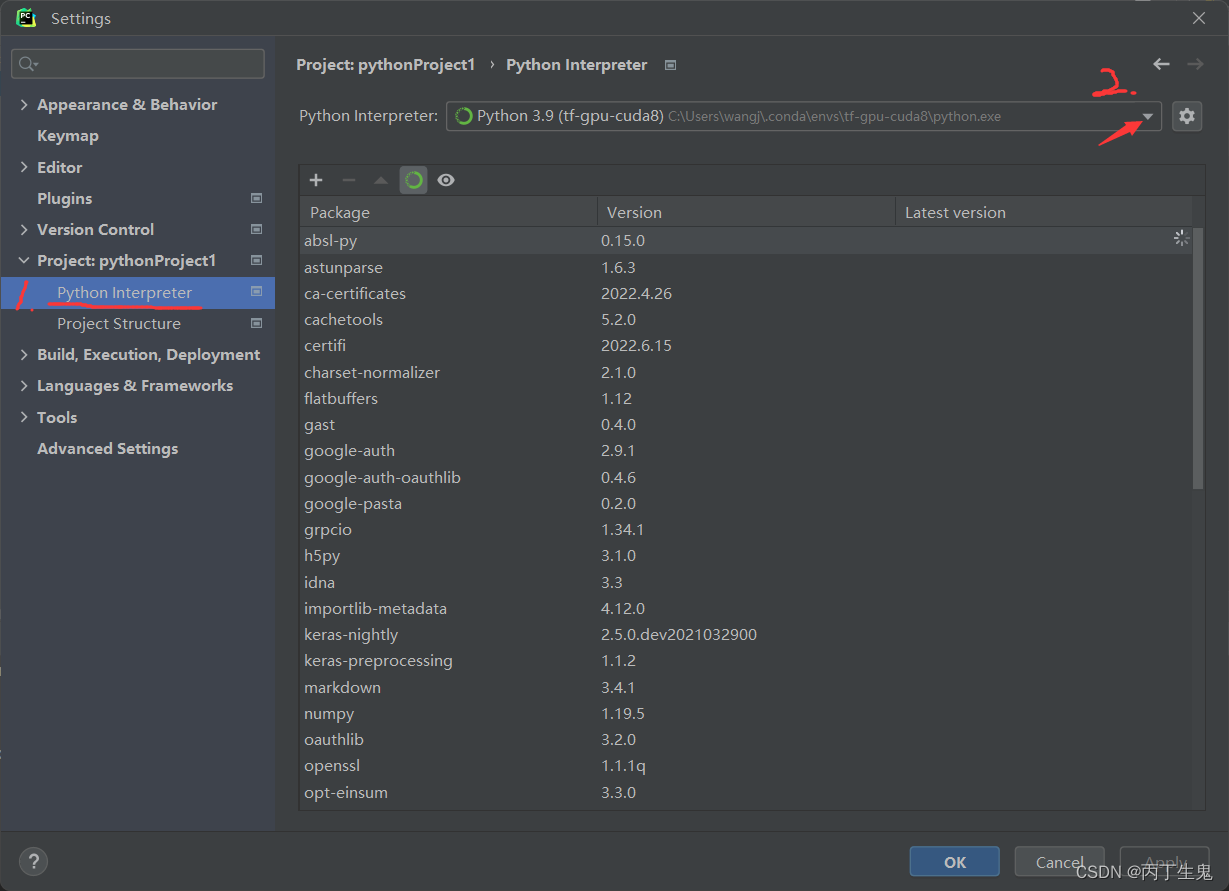Click the settings search input field
This screenshot has height=891, width=1229.
138,64
